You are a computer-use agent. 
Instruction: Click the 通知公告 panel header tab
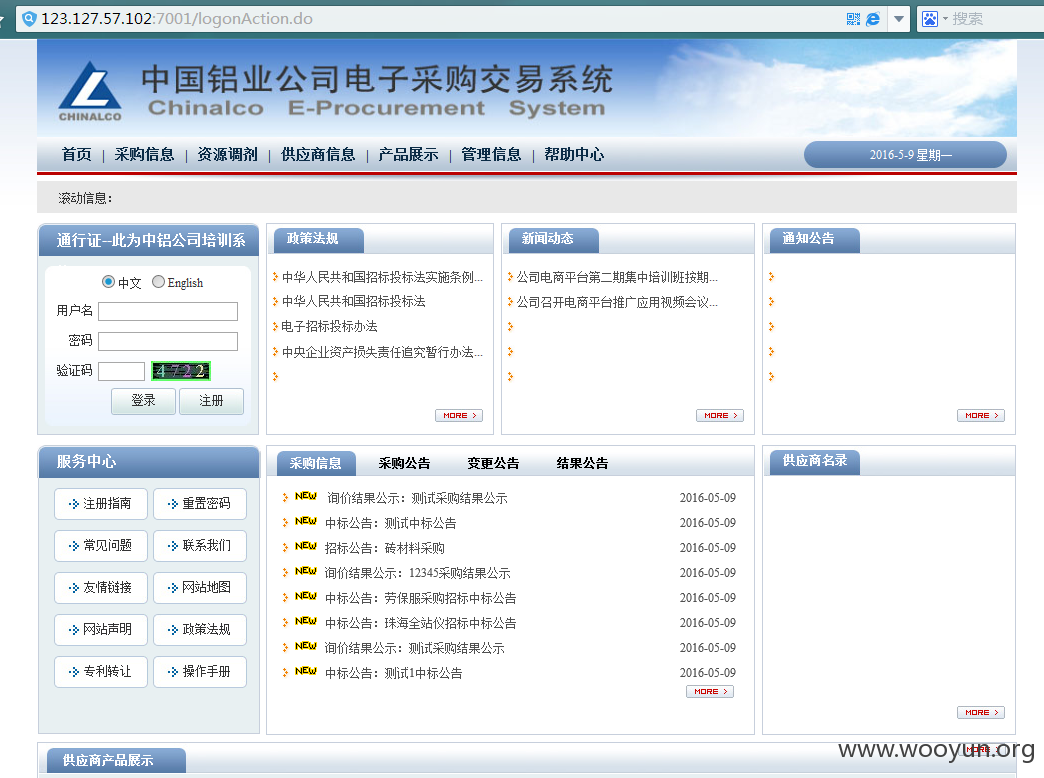(814, 240)
